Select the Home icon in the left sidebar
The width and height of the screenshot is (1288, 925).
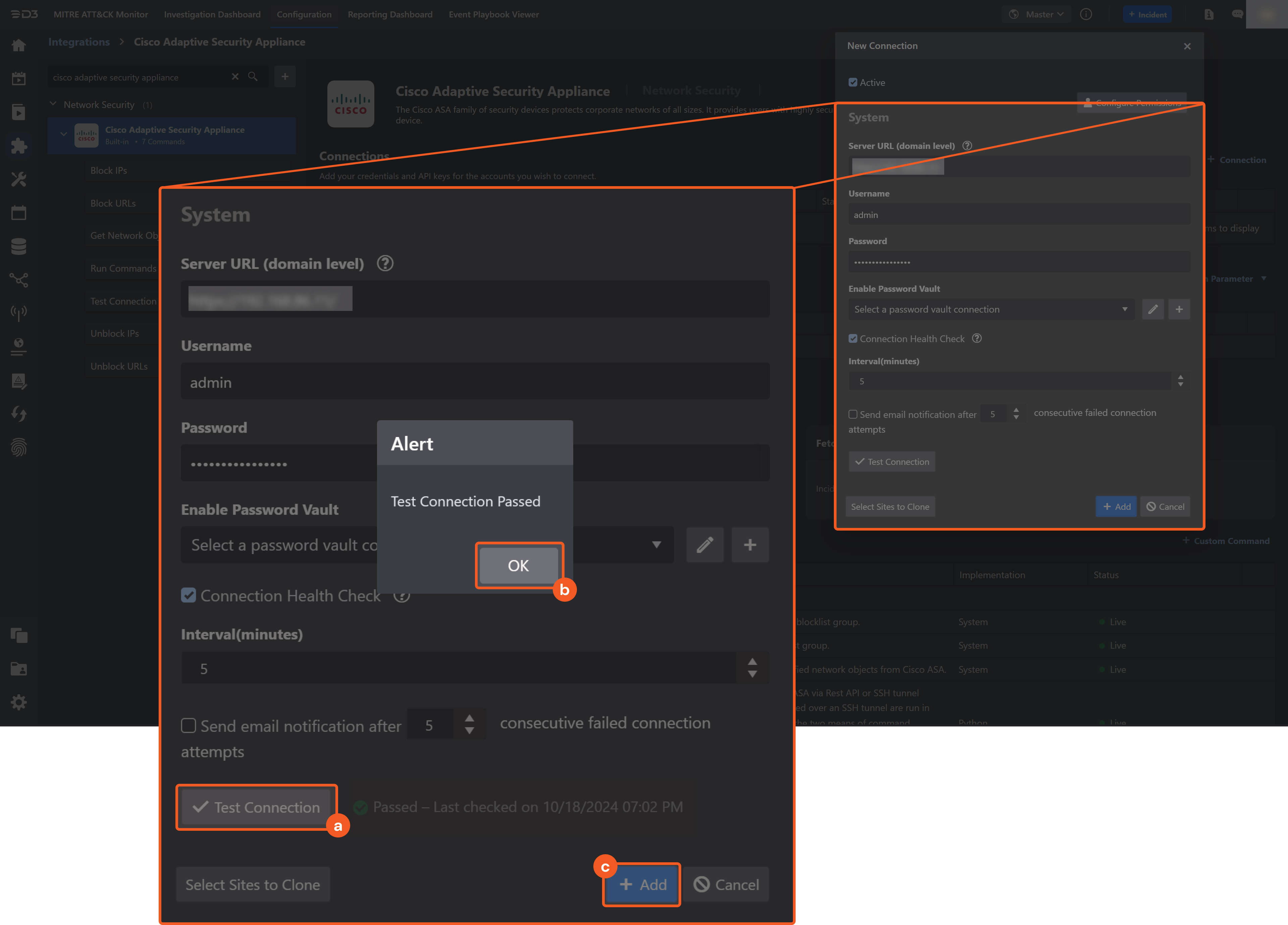pos(19,45)
